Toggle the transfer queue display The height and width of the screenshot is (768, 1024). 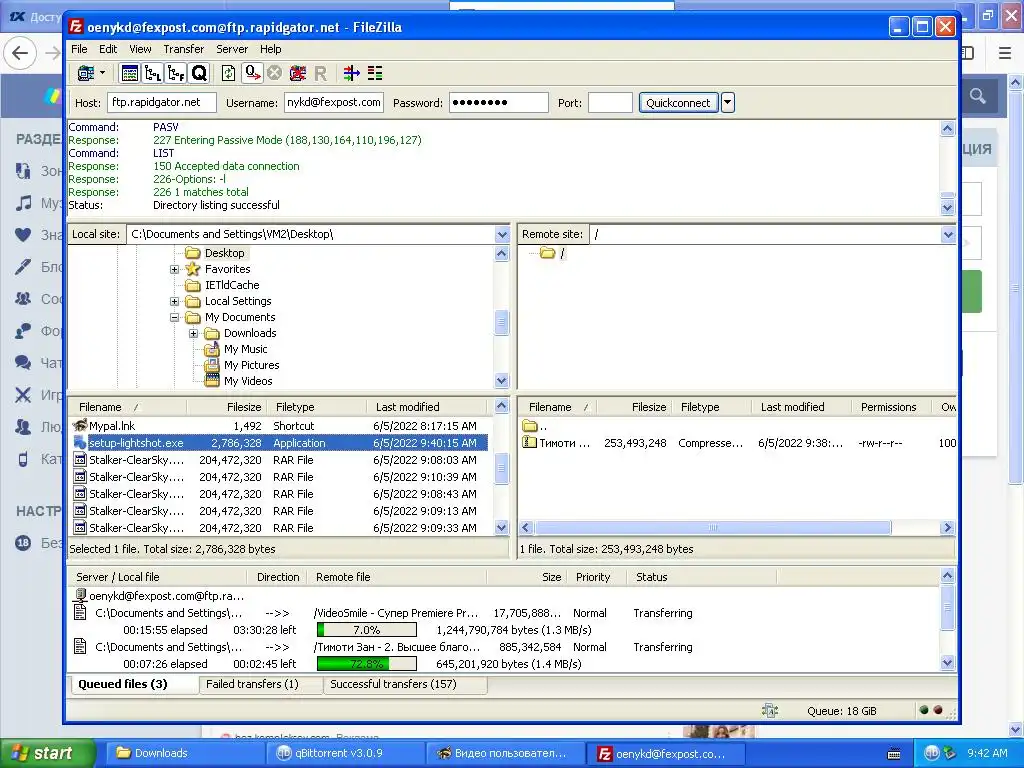[x=199, y=73]
